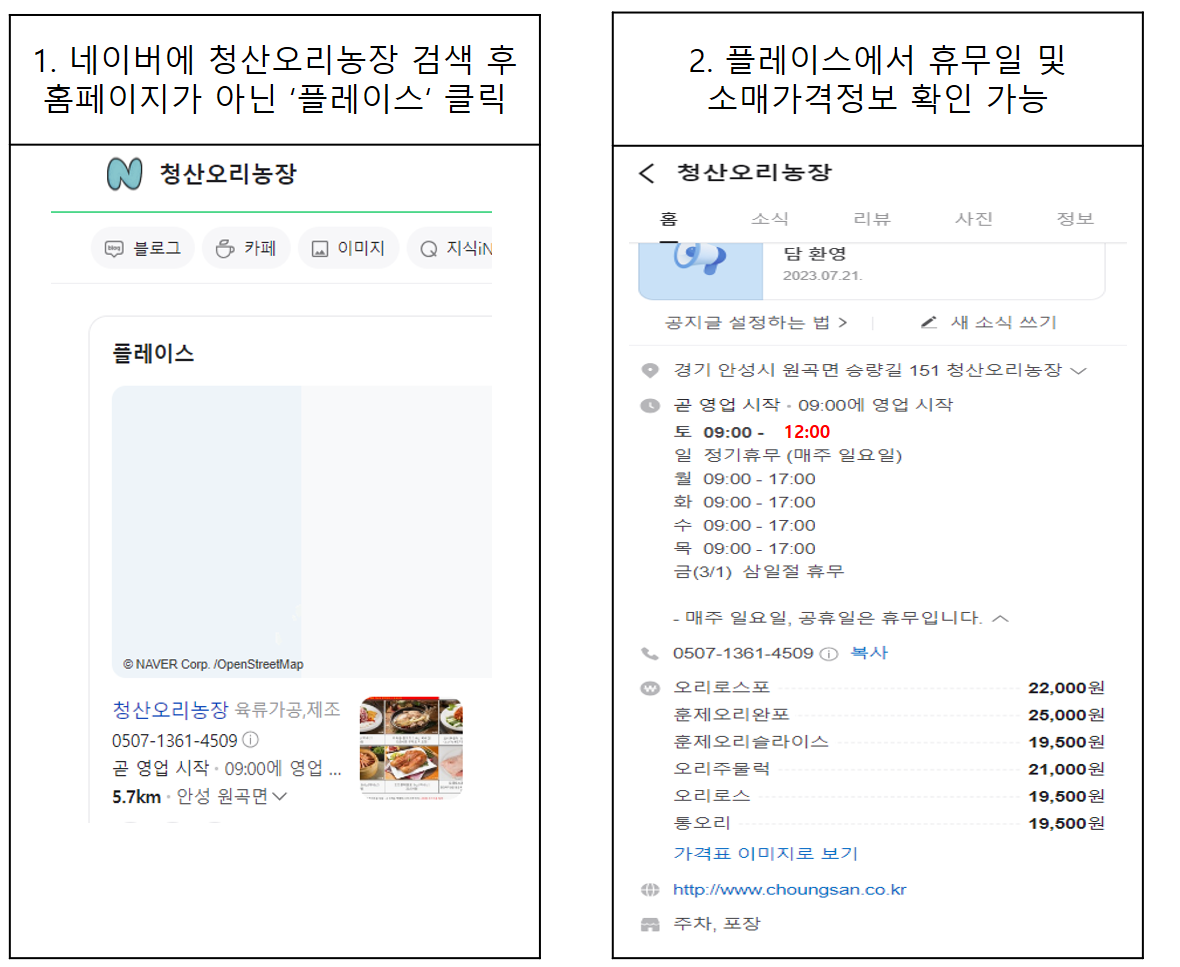Filter search results by 카페
Viewport: 1180px width, 967px height.
coord(246,248)
